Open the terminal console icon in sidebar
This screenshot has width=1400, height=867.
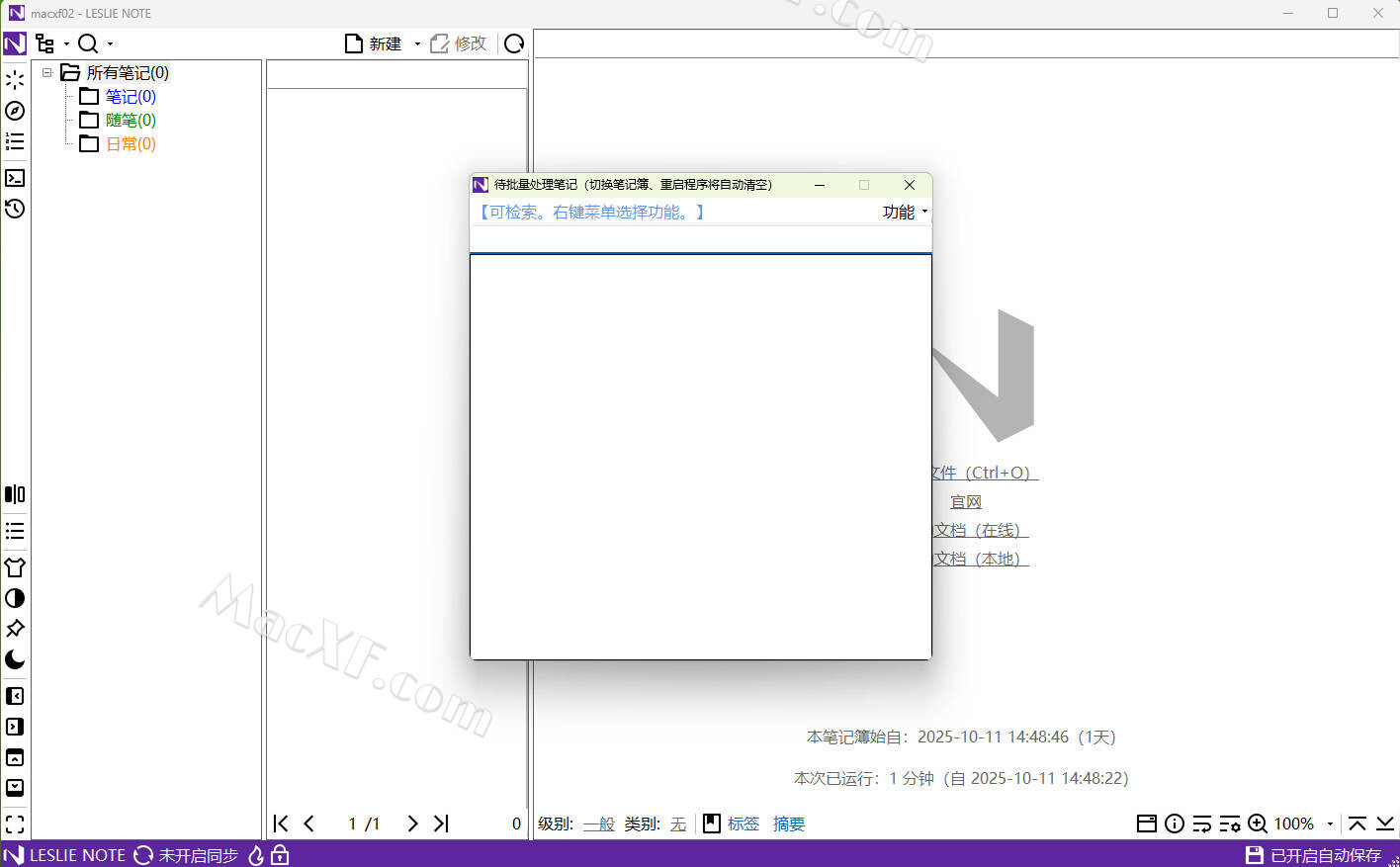[15, 178]
